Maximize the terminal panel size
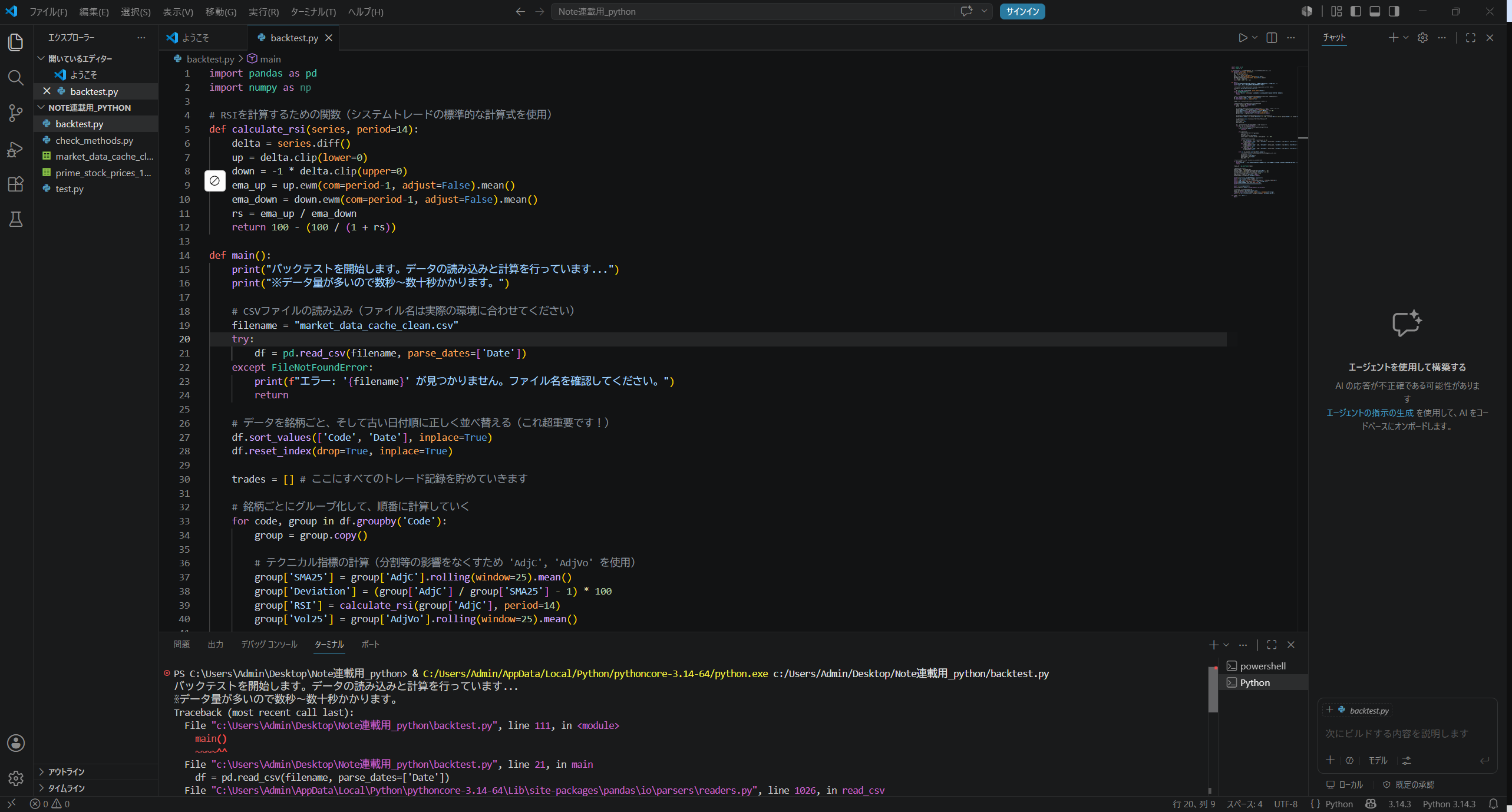The image size is (1512, 812). (1272, 645)
